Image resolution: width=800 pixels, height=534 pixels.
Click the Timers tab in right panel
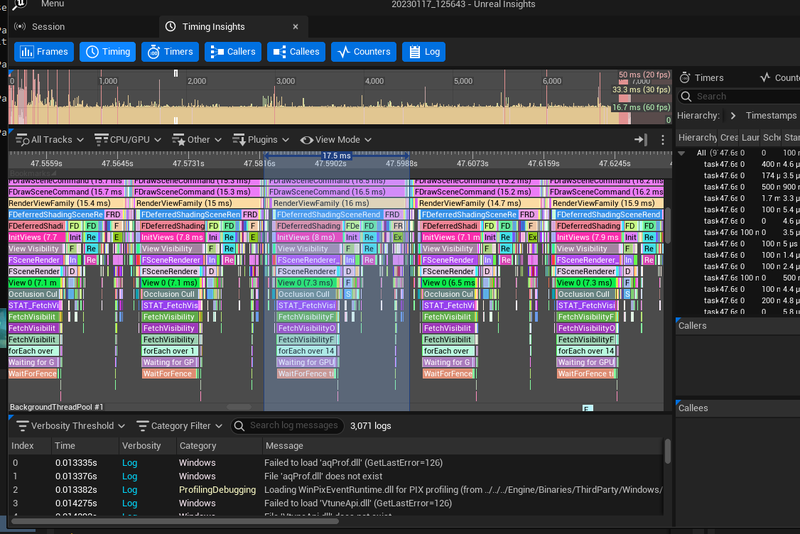(702, 78)
